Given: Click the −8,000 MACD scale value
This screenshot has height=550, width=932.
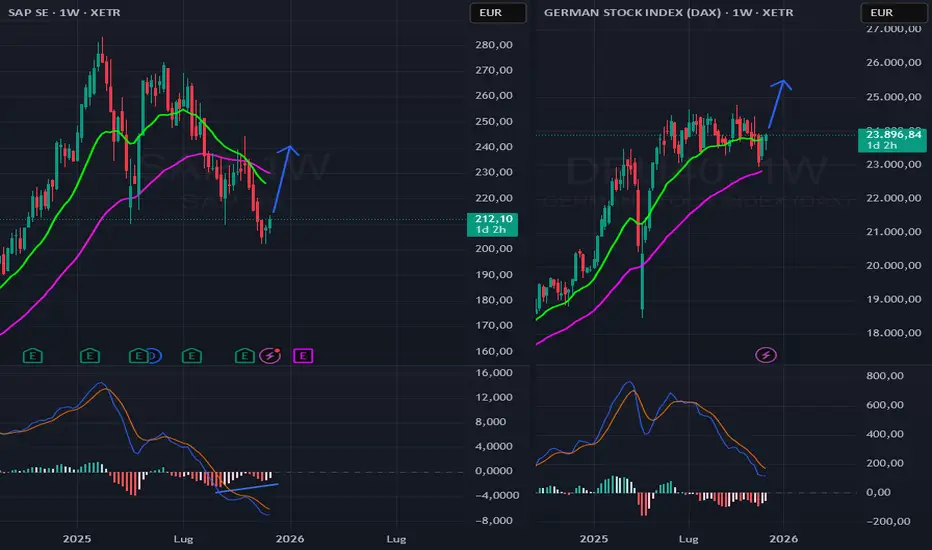Looking at the screenshot, I should click(x=494, y=520).
